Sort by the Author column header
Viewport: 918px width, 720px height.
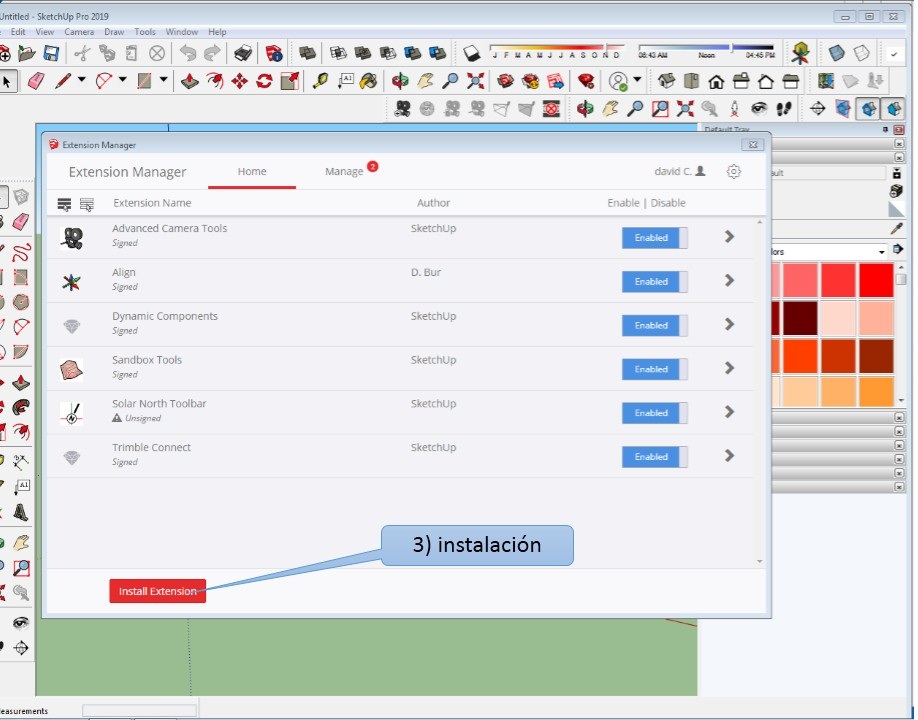coord(433,203)
